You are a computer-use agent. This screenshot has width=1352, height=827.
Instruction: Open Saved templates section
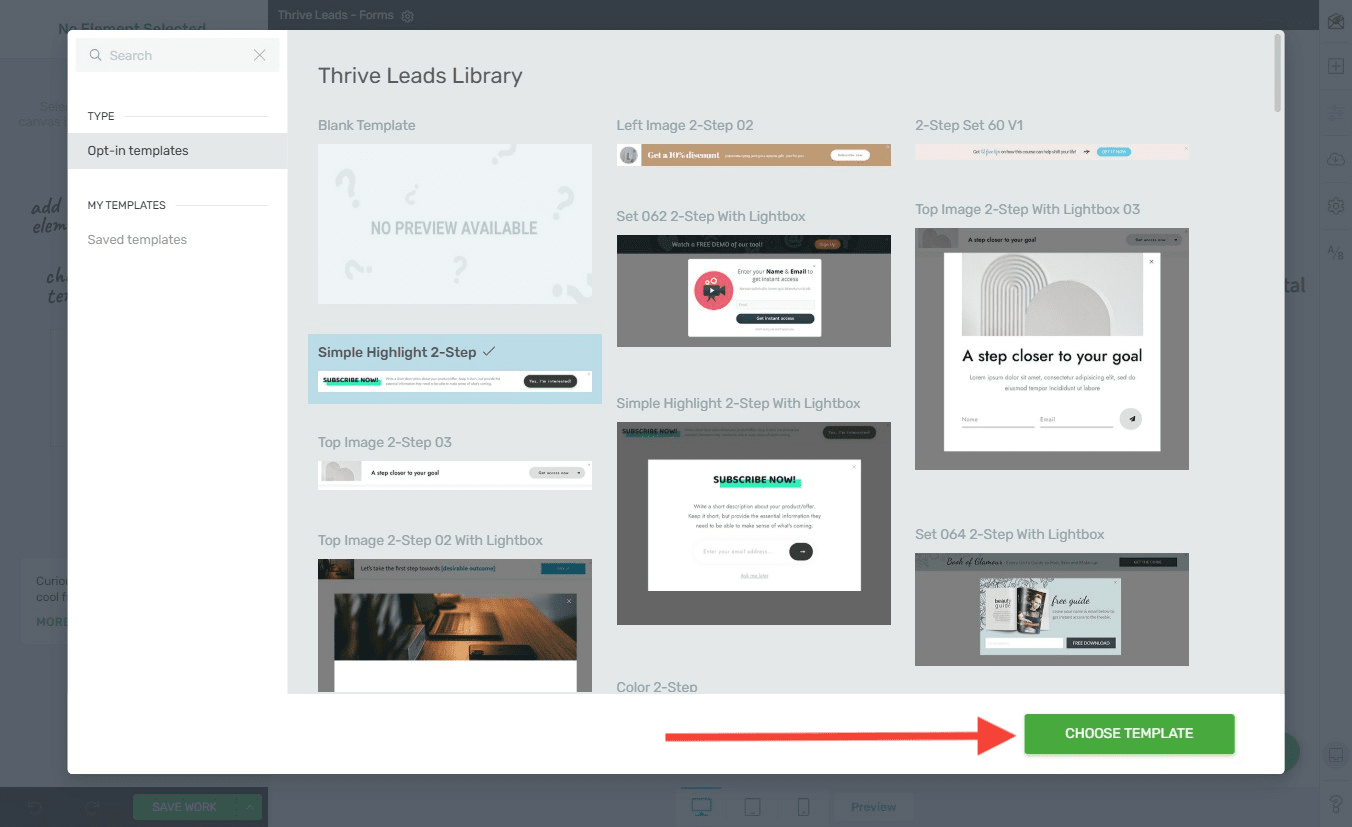tap(137, 240)
